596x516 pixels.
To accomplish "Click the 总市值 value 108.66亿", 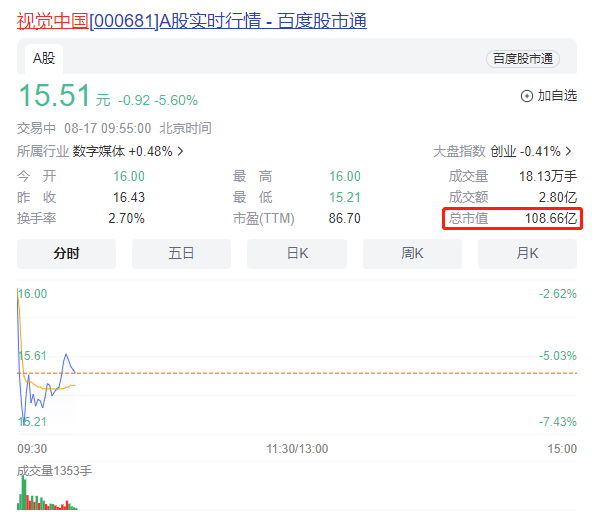I will [x=551, y=218].
